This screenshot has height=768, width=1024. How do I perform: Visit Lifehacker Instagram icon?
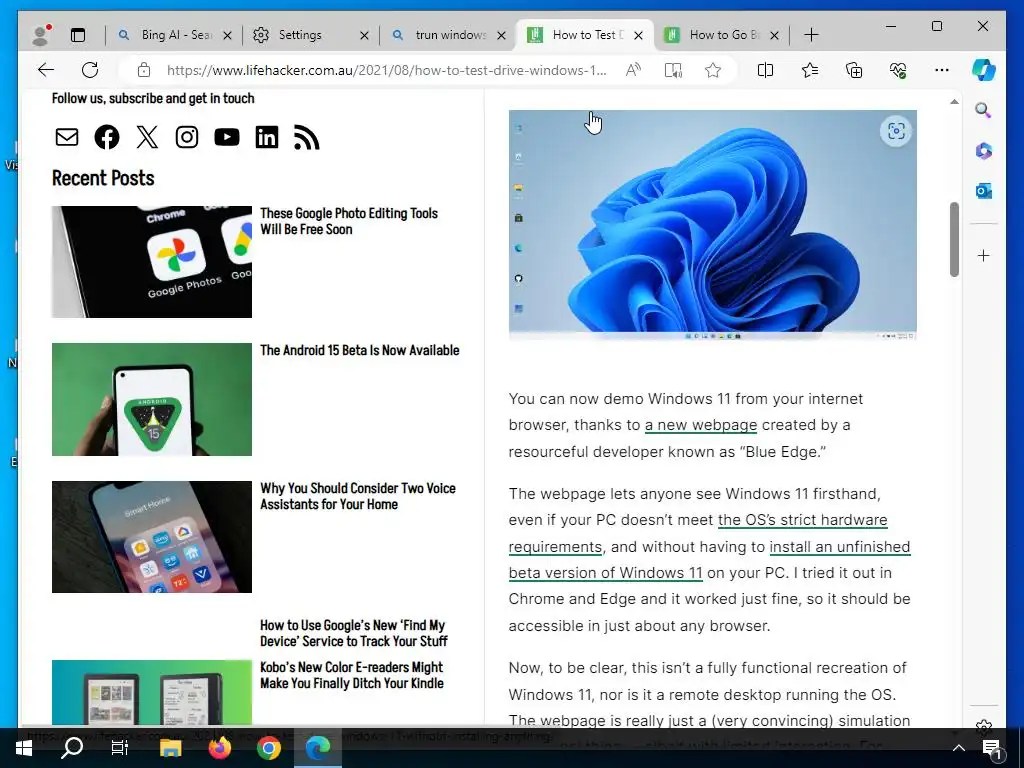pyautogui.click(x=187, y=137)
